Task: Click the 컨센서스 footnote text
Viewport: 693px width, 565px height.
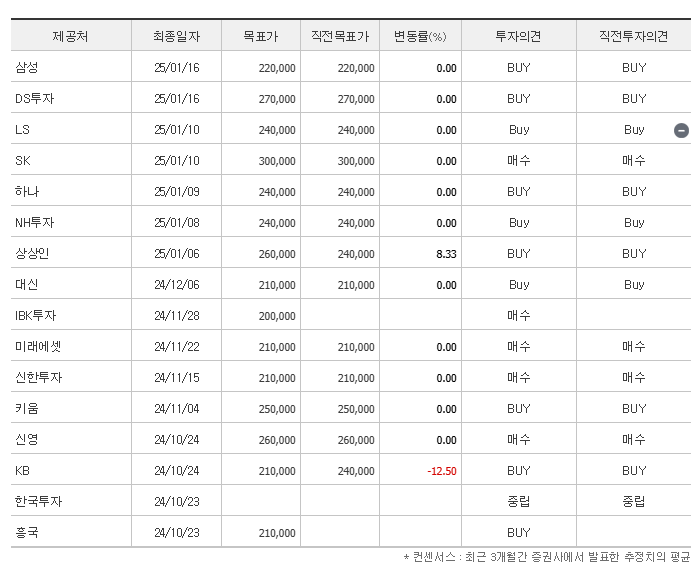Action: click(547, 557)
